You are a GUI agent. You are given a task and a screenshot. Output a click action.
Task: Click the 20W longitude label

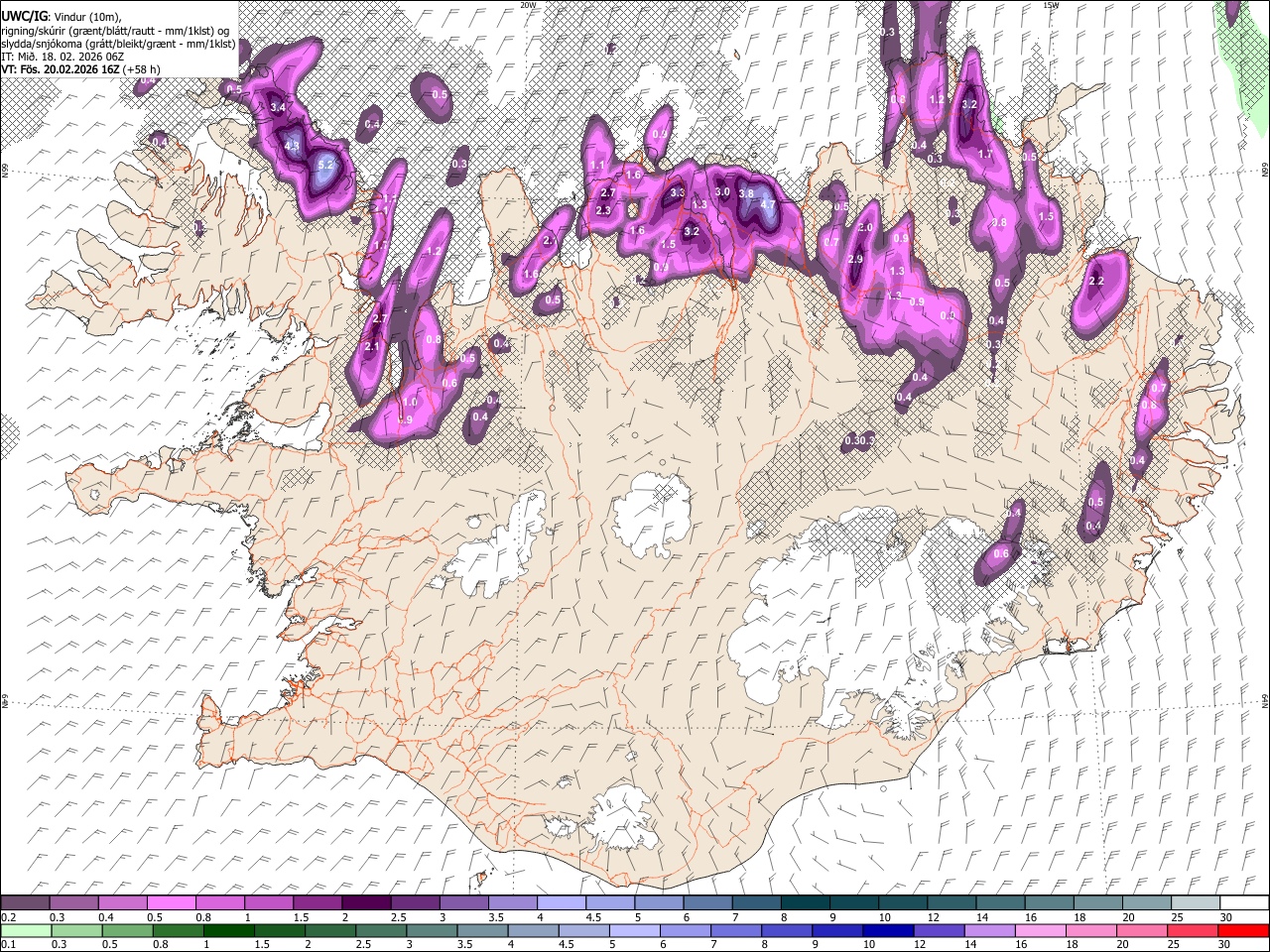[x=528, y=5]
